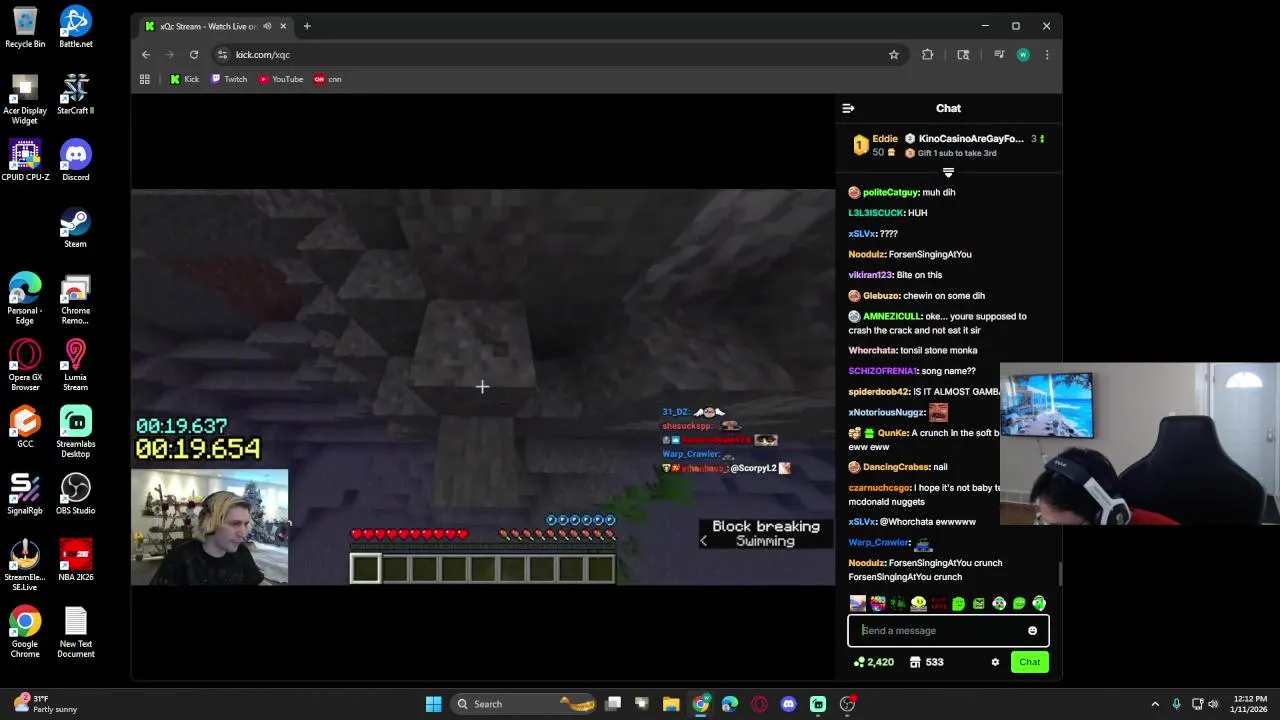The image size is (1280, 720).
Task: Click username Whorchata in chat
Action: (x=871, y=350)
